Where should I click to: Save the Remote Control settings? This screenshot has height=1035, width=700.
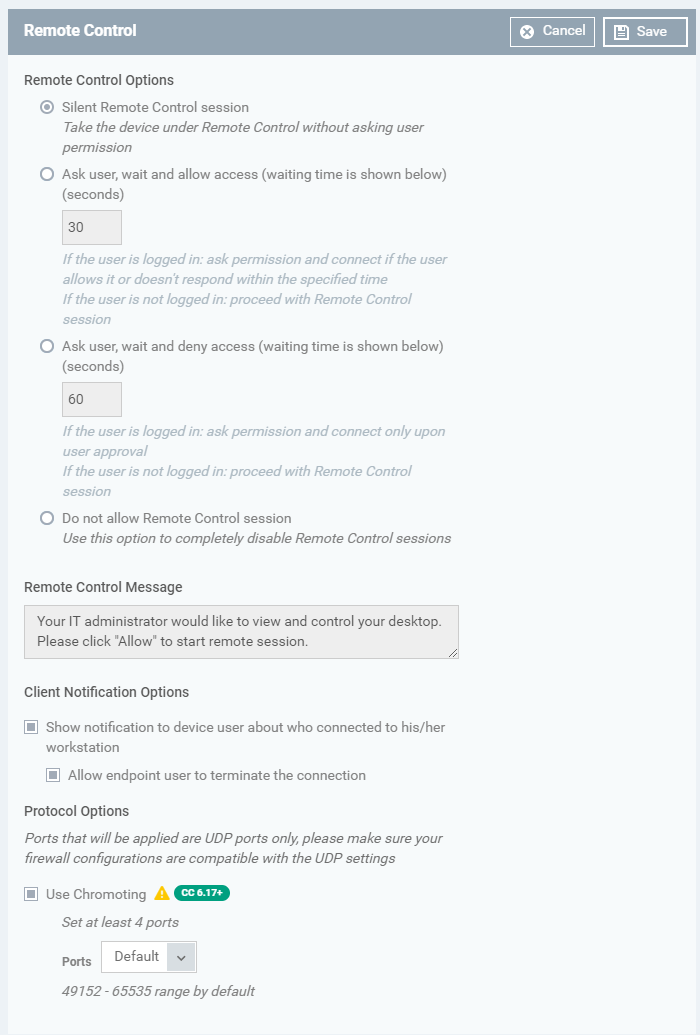pyautogui.click(x=645, y=32)
